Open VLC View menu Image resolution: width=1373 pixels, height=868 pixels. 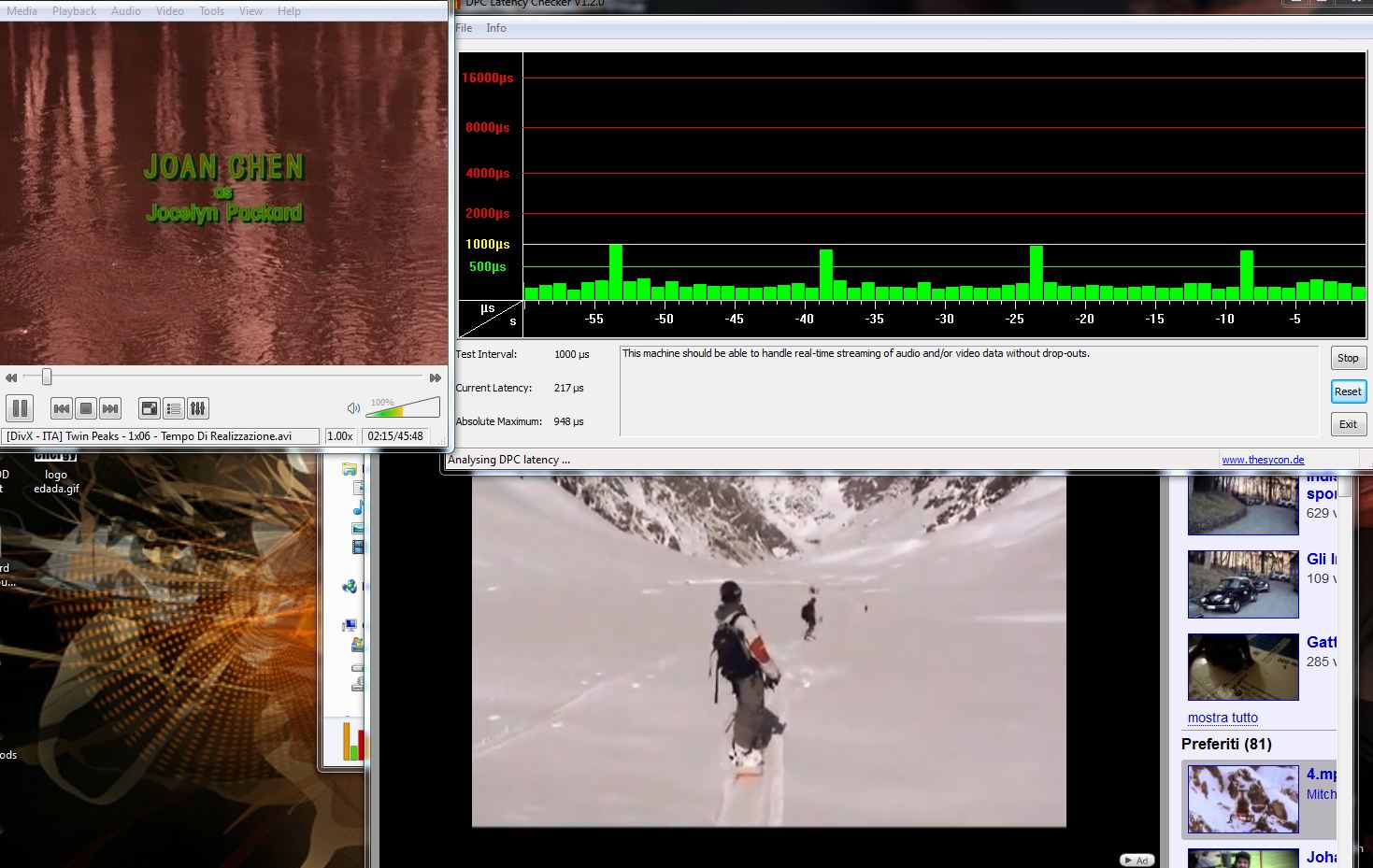pyautogui.click(x=250, y=11)
